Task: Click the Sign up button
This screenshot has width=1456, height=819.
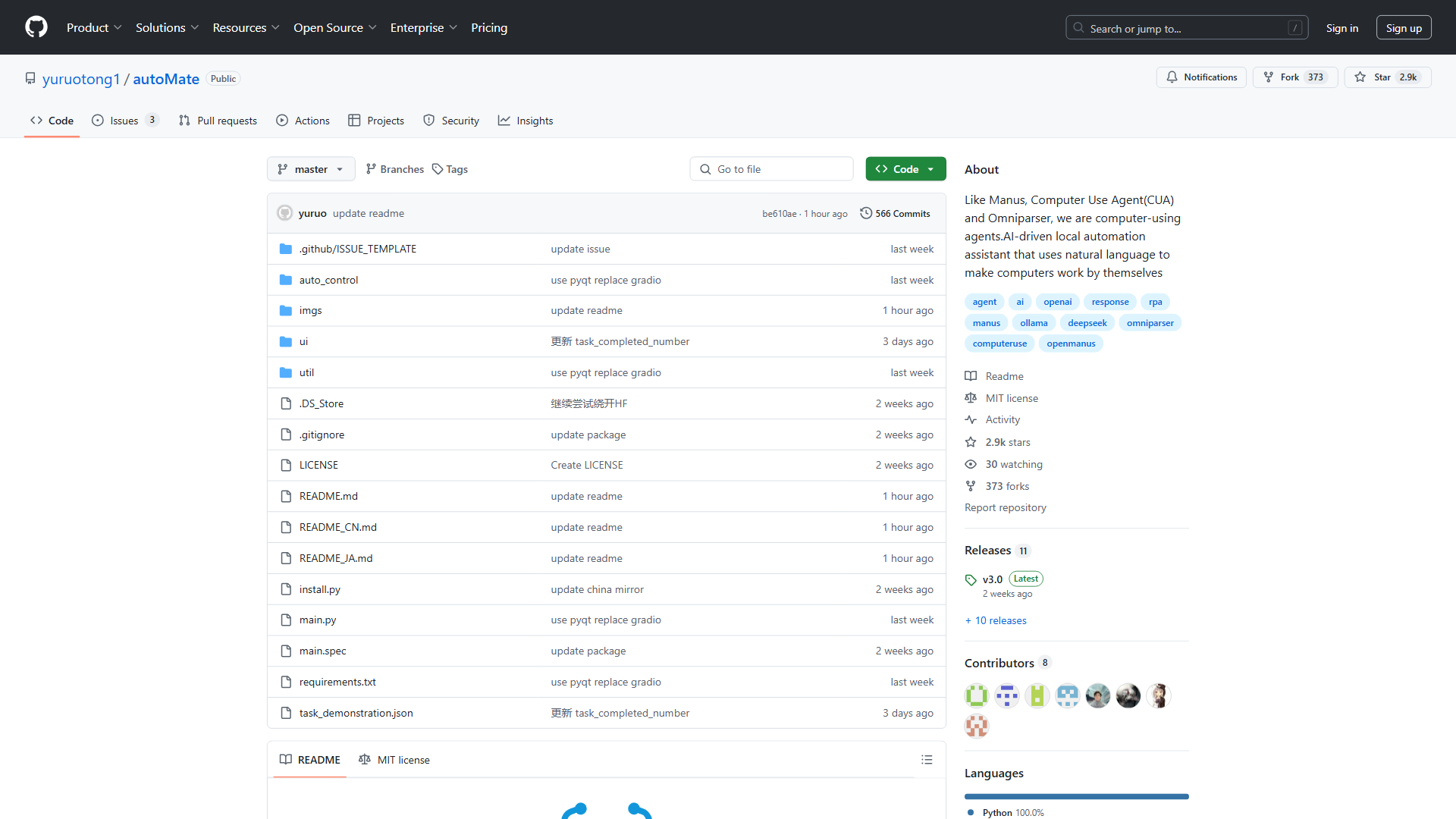Action: 1404,28
